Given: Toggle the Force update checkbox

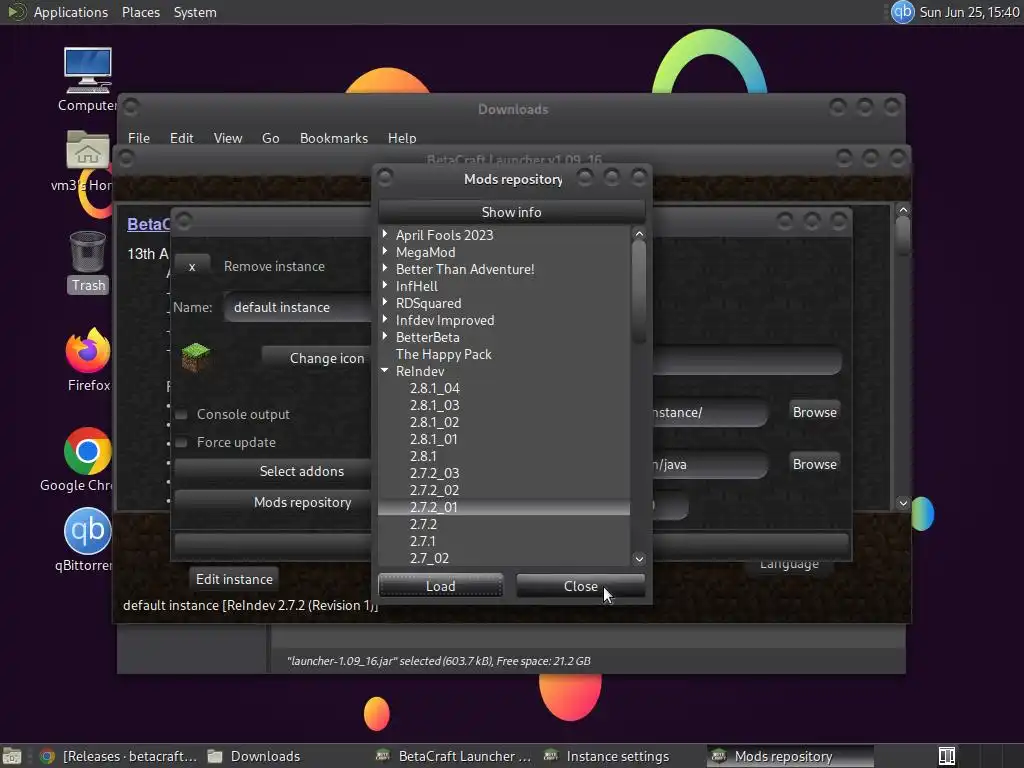Looking at the screenshot, I should (182, 442).
